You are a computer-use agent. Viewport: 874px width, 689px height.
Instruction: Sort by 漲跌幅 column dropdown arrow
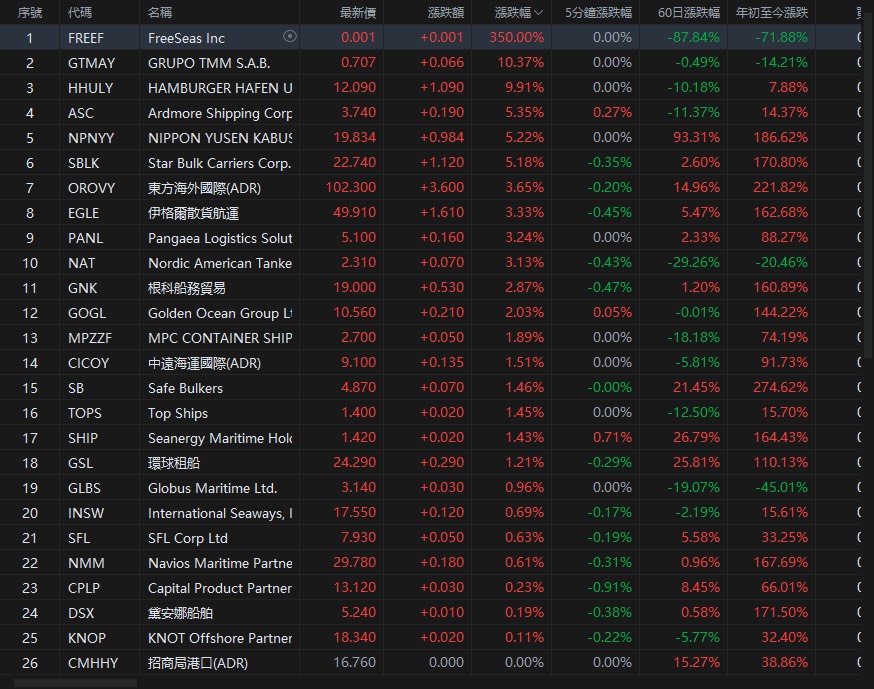coord(538,13)
